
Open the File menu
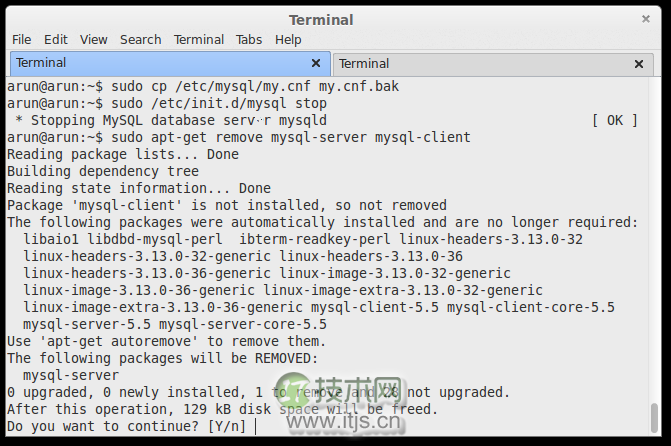(21, 39)
